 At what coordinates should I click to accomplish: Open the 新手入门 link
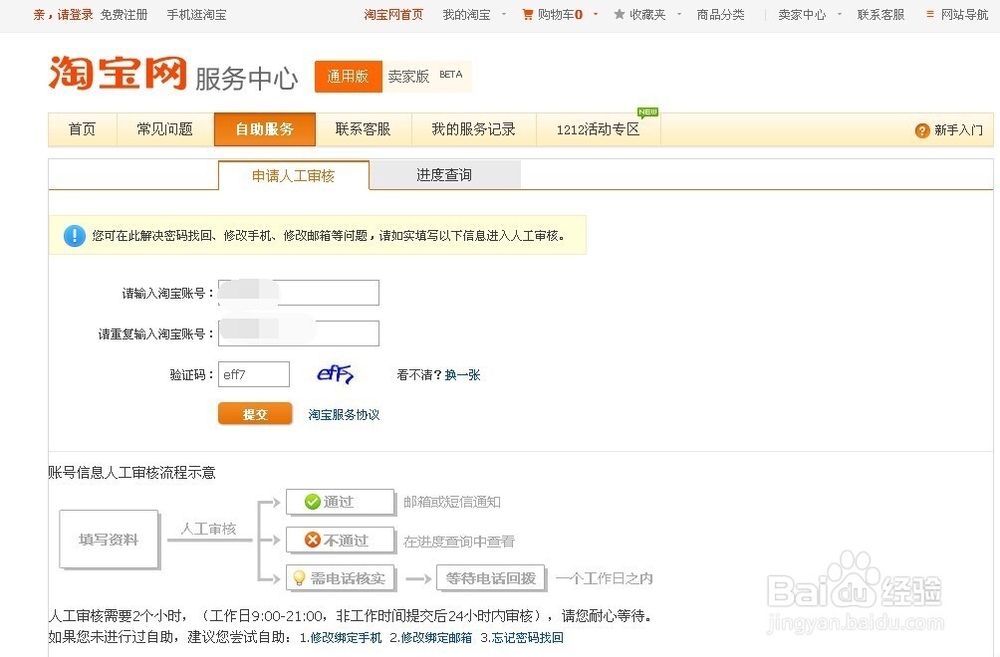pos(959,130)
